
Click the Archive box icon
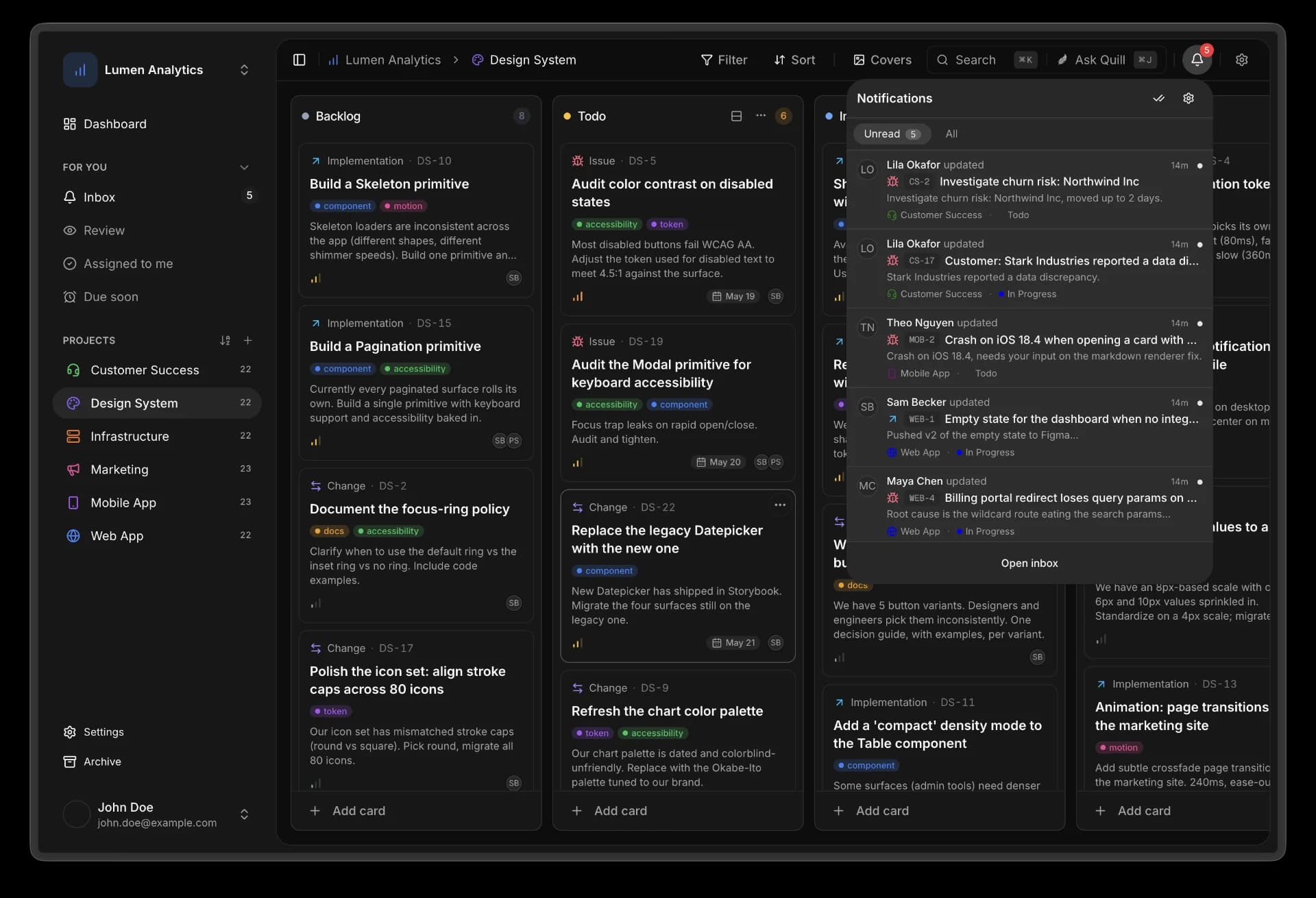tap(69, 762)
